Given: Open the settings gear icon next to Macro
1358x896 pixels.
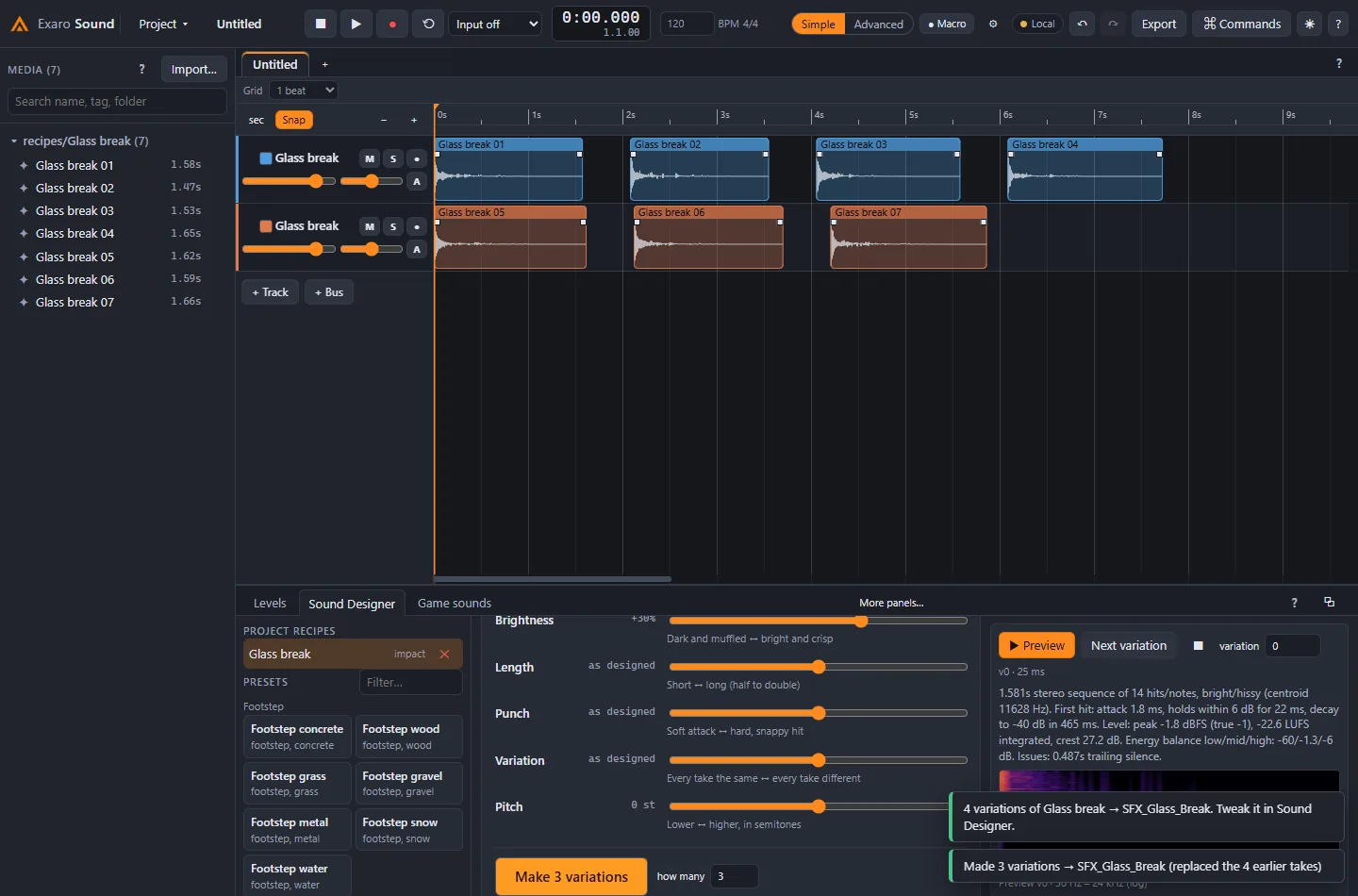Looking at the screenshot, I should pyautogui.click(x=993, y=24).
